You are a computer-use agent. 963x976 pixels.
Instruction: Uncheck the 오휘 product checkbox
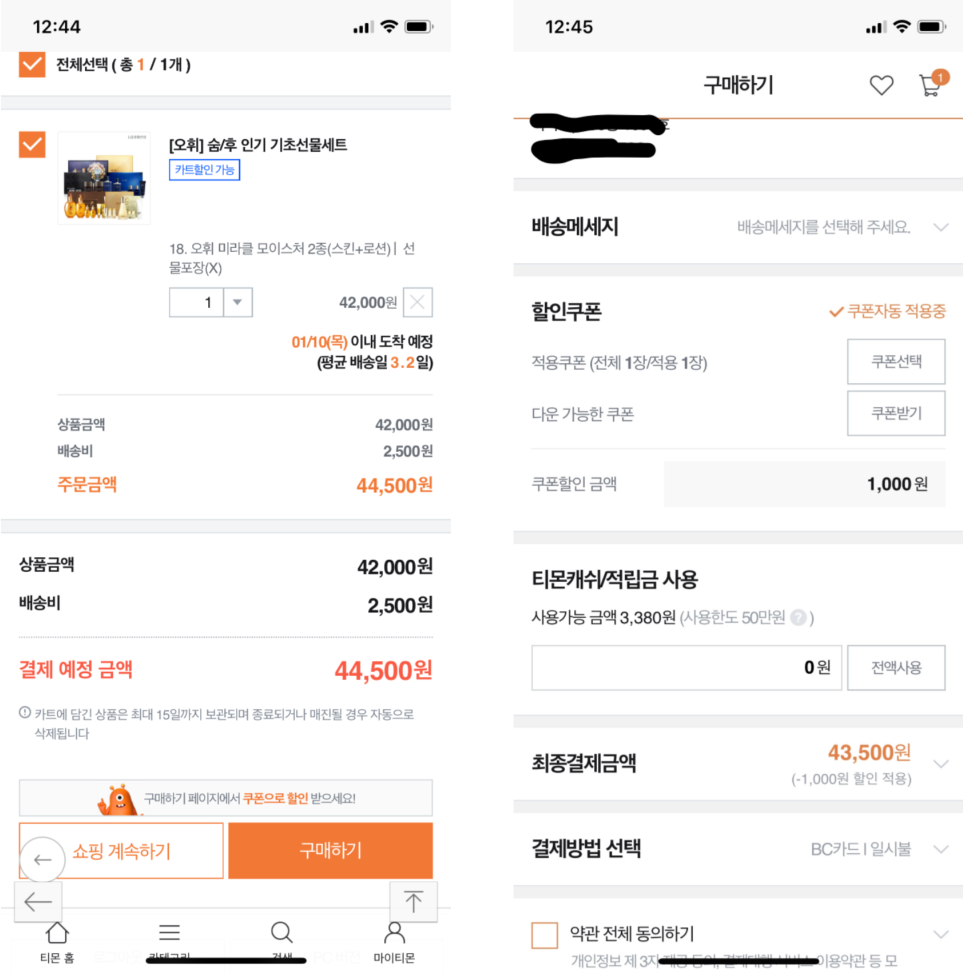(x=32, y=144)
